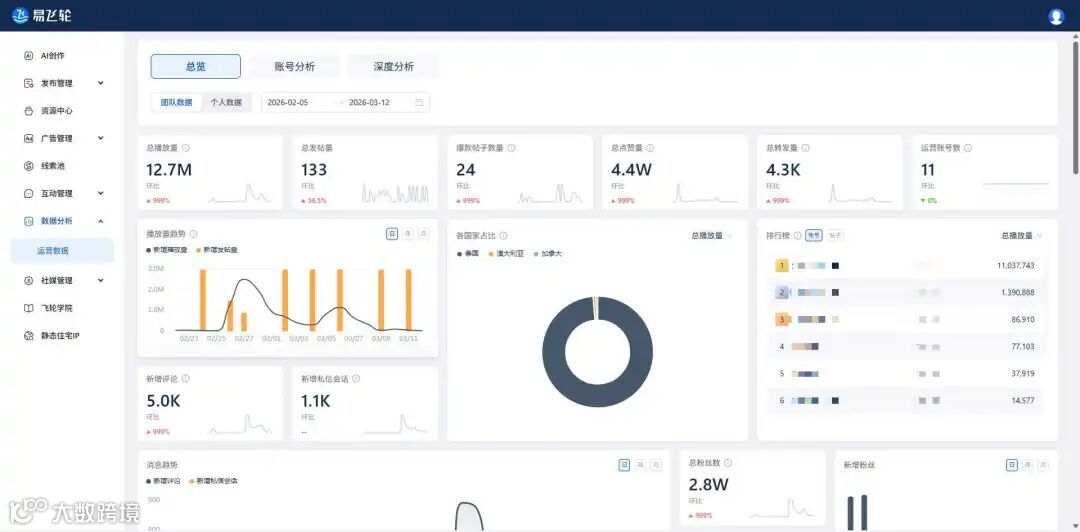Click the 发布管理 sidebar icon
Image resolution: width=1080 pixels, height=532 pixels.
[x=28, y=83]
